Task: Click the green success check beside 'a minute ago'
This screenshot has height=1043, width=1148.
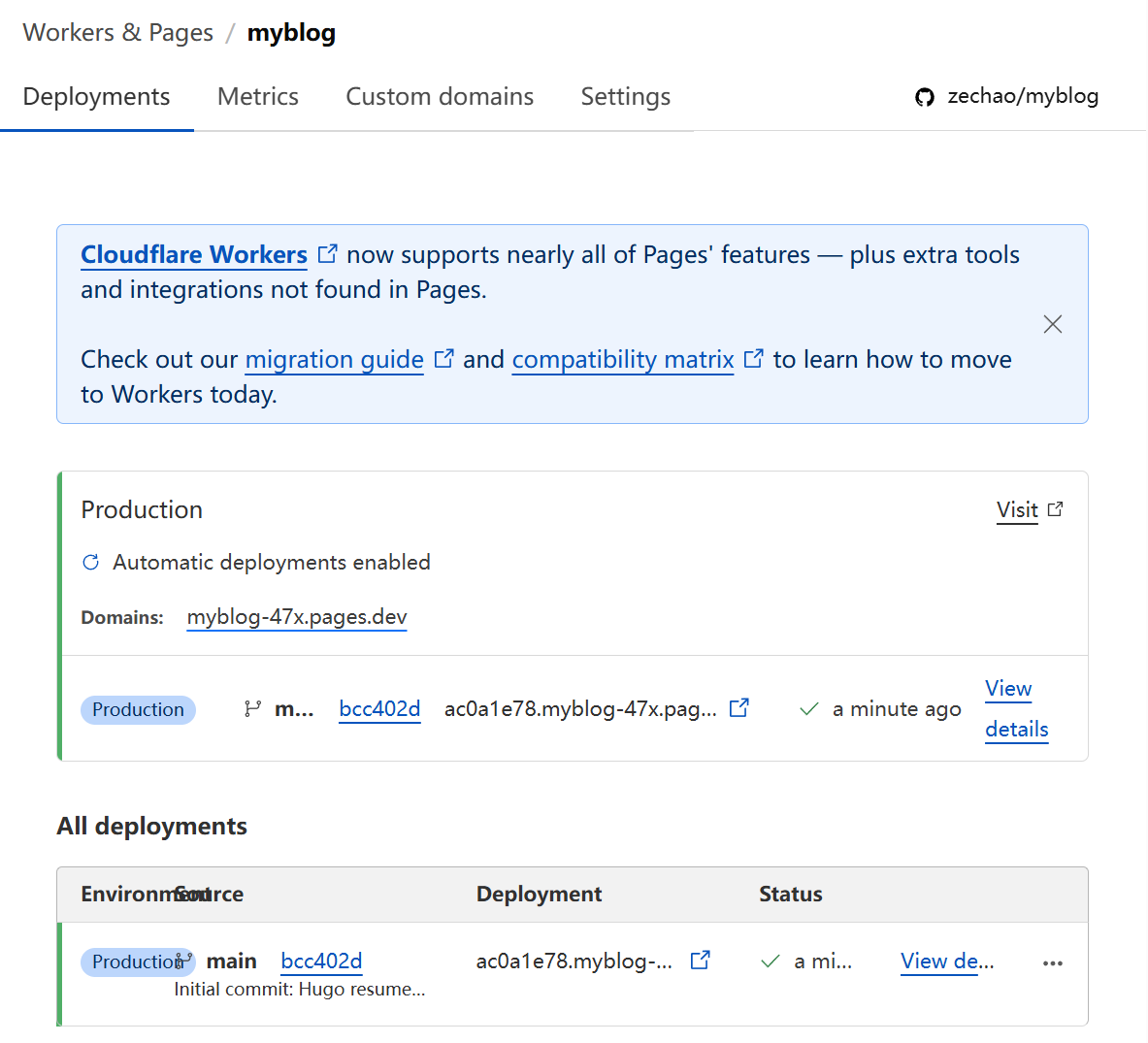Action: tap(809, 709)
